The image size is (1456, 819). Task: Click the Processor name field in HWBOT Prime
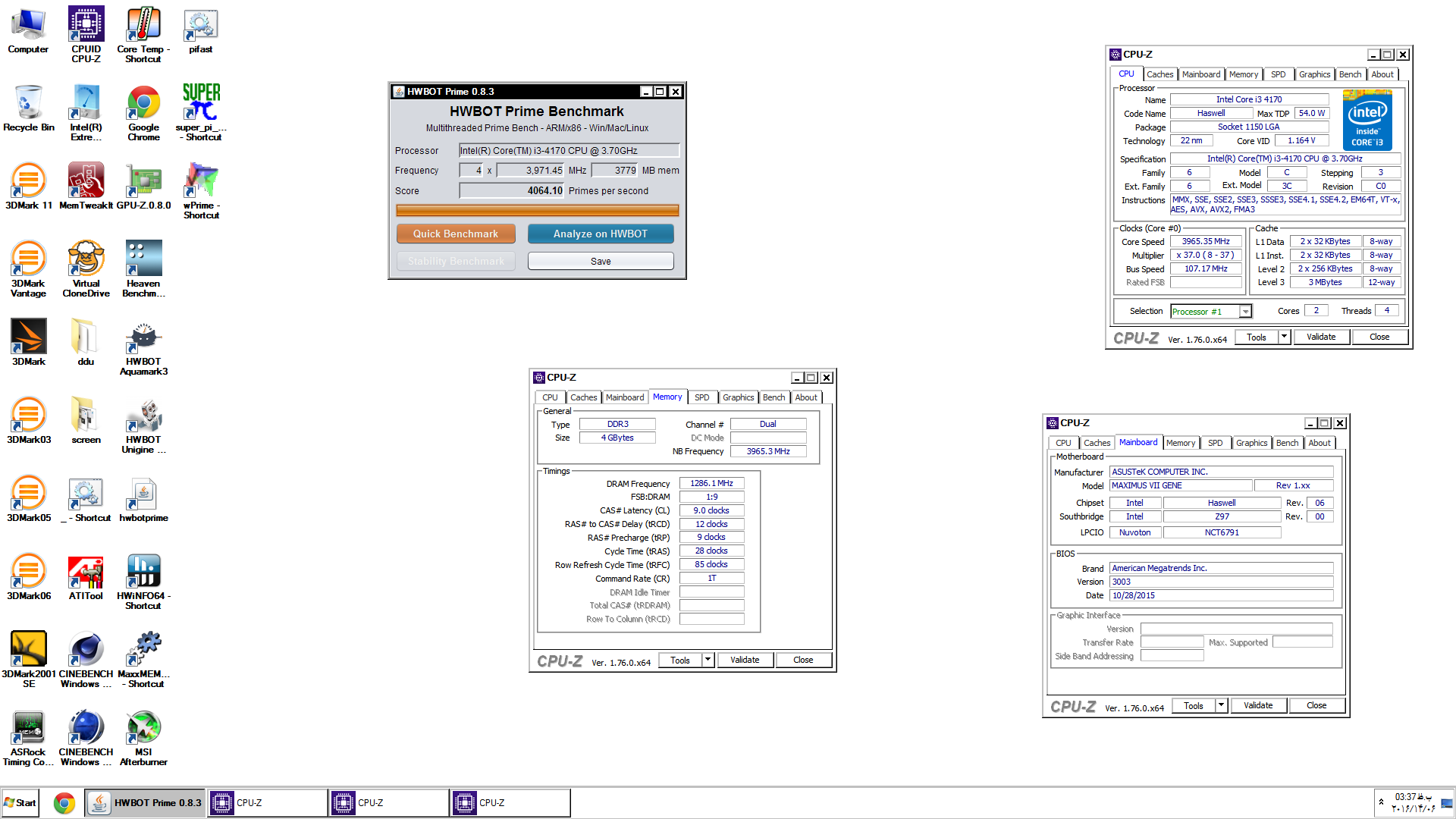(x=569, y=150)
